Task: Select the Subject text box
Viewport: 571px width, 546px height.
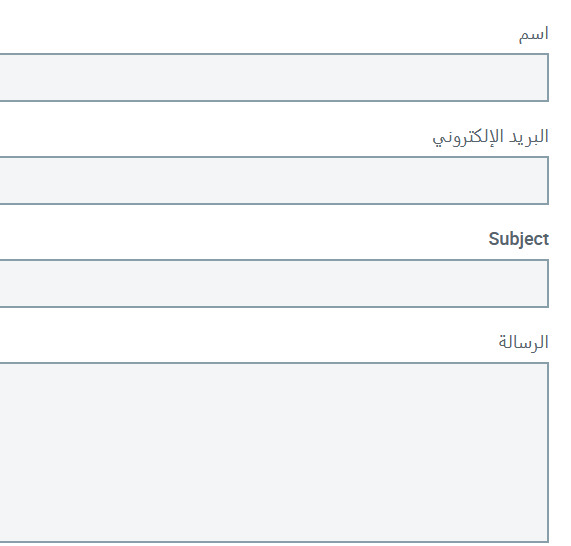Action: 274,283
